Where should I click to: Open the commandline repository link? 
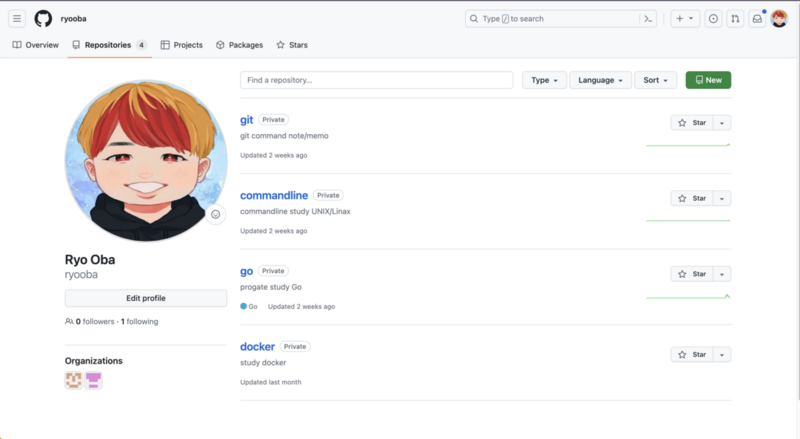point(274,195)
